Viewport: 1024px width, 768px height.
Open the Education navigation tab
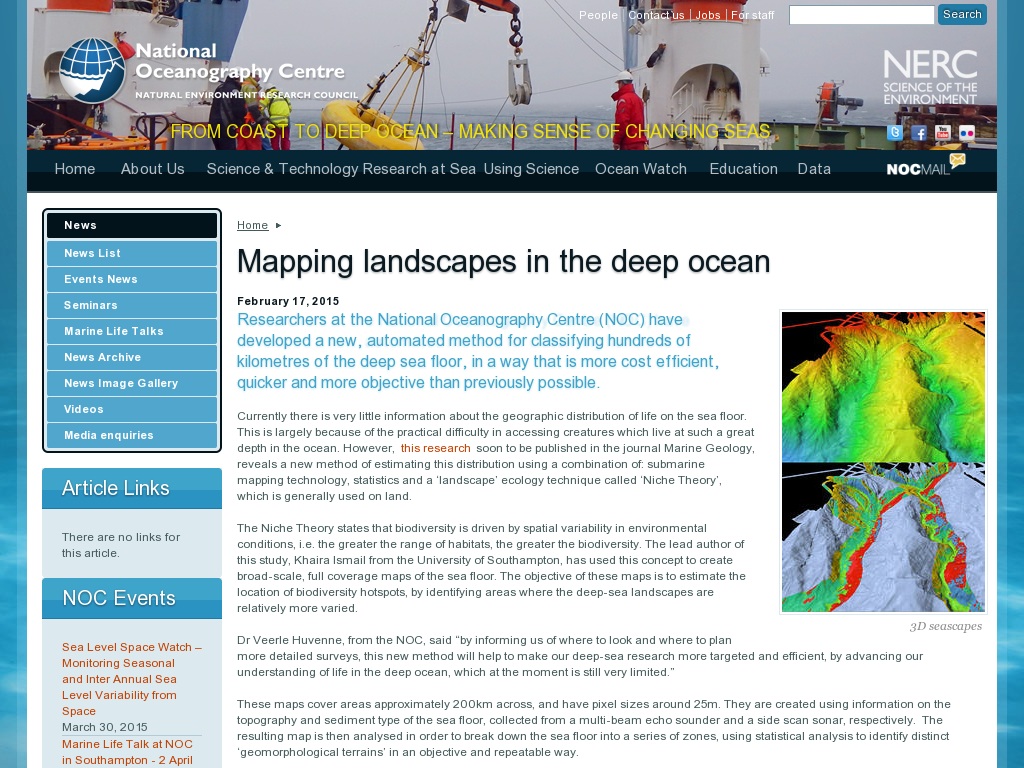click(743, 169)
